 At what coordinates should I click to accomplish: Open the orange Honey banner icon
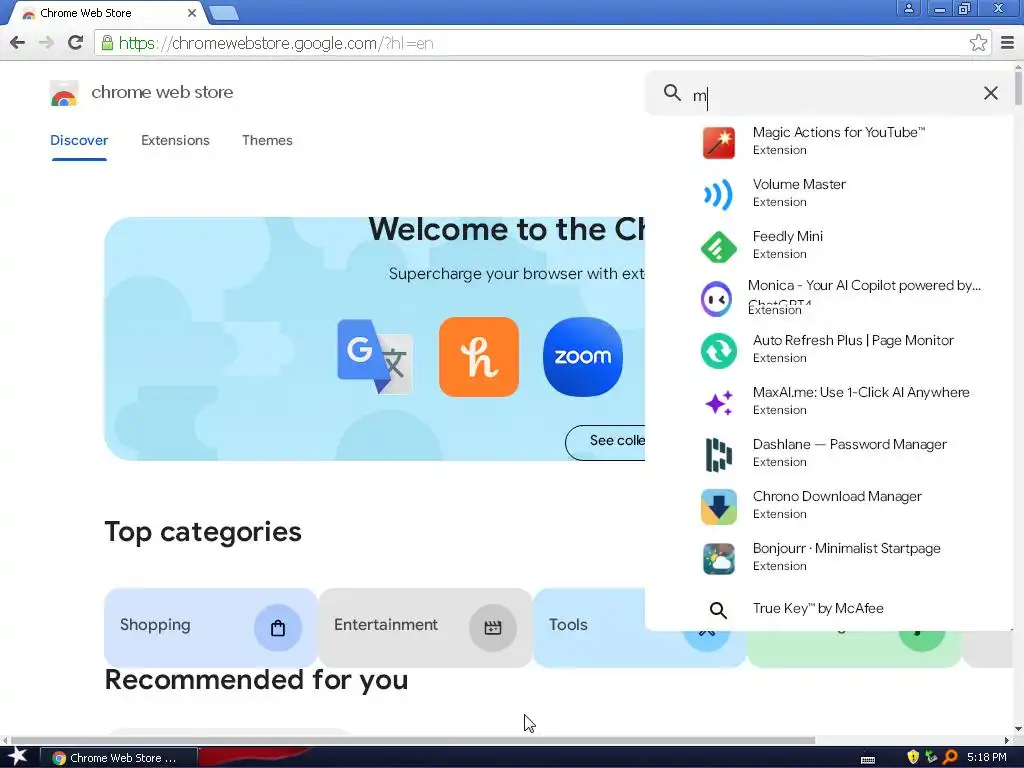click(479, 357)
